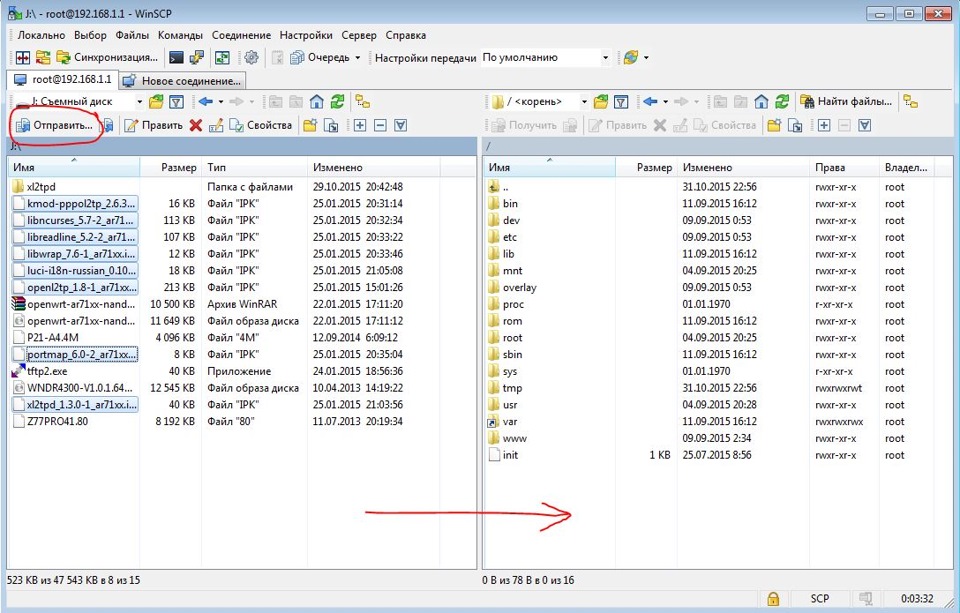Click the keep remote directory up to date icon
960x613 pixels.
coord(222,58)
